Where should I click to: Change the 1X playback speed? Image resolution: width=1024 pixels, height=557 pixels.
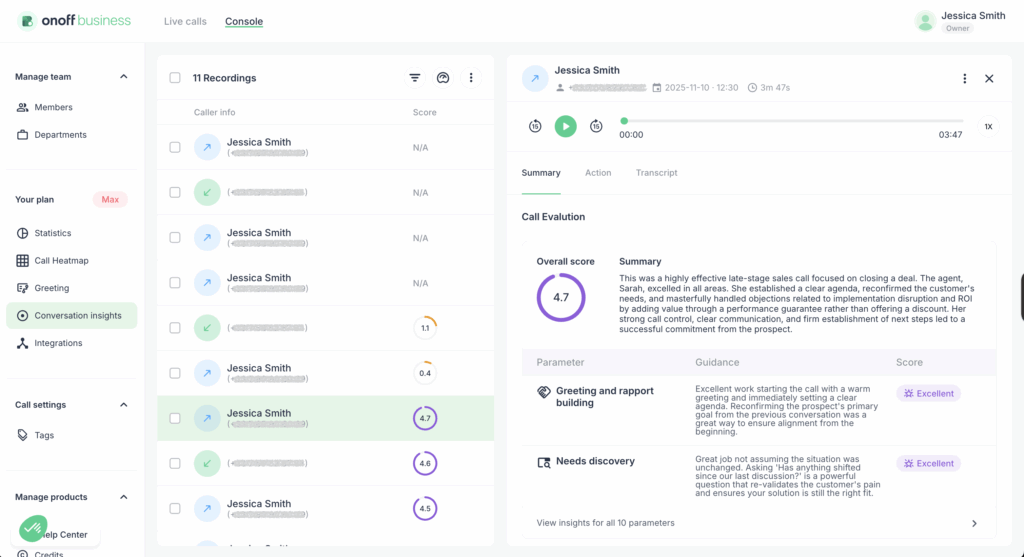[x=988, y=126]
